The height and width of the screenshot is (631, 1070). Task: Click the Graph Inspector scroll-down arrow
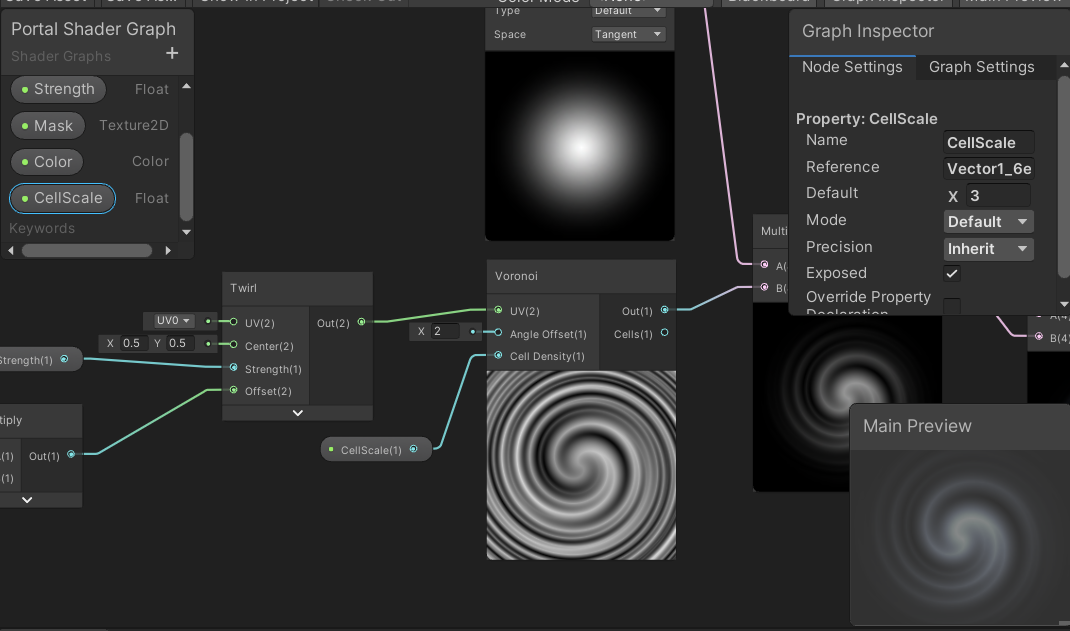pyautogui.click(x=1063, y=304)
